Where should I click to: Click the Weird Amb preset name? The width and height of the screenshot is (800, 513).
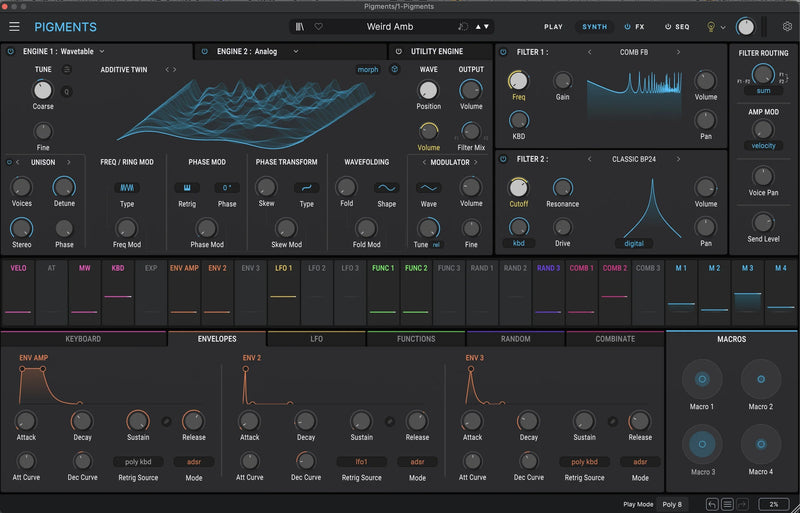point(390,27)
